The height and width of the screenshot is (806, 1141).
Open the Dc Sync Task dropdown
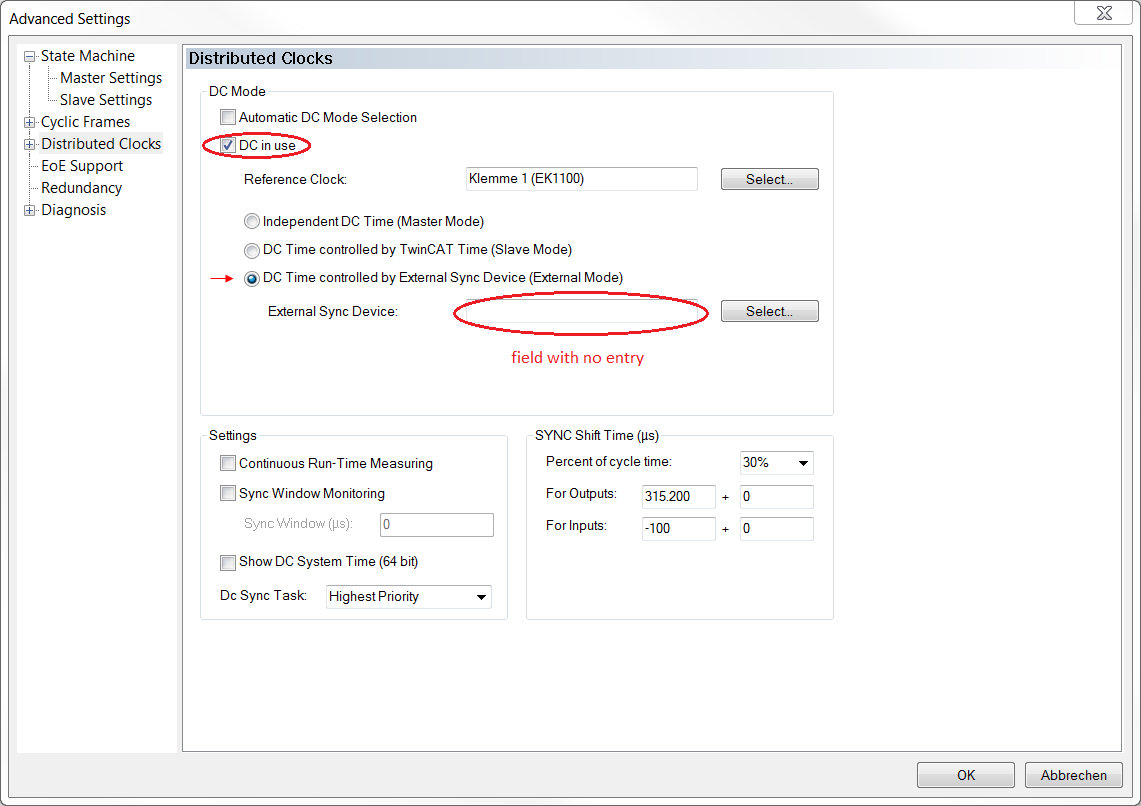point(408,596)
